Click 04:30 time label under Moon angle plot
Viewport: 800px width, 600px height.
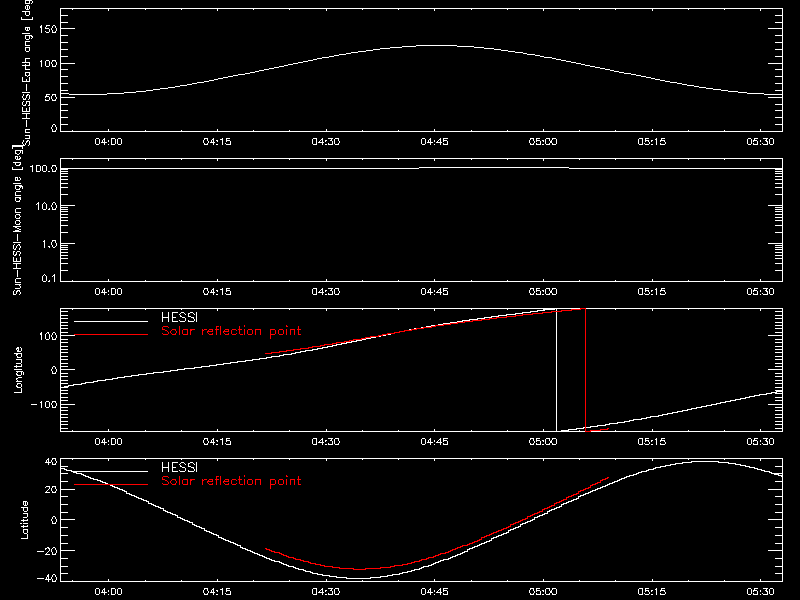click(326, 292)
